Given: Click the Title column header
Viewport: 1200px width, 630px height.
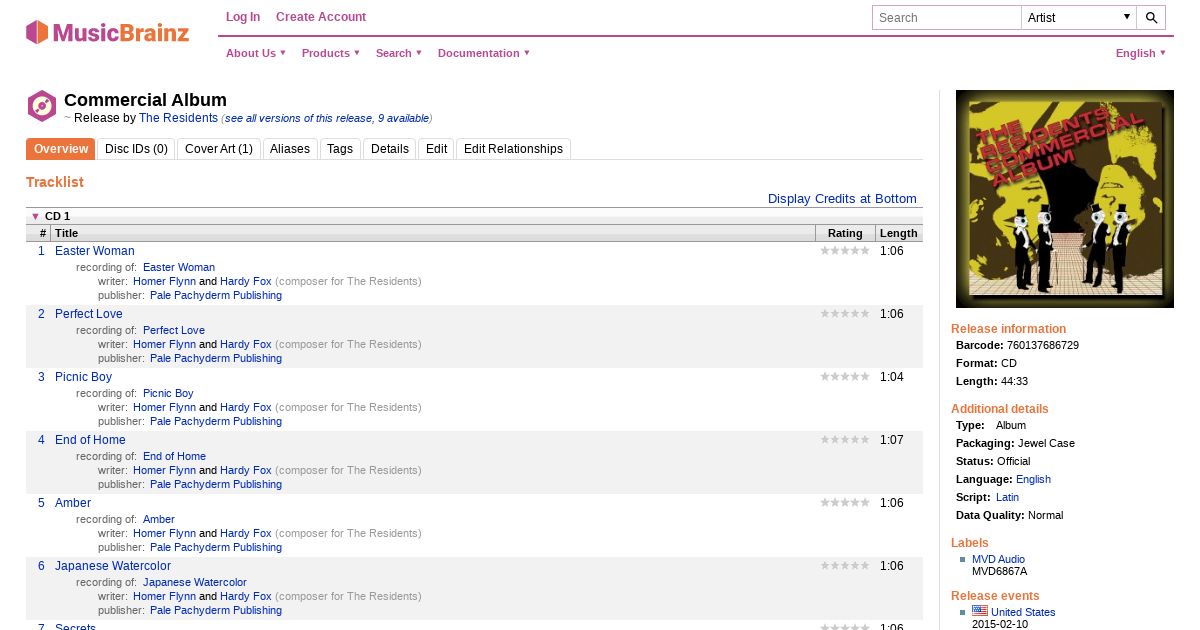Looking at the screenshot, I should point(433,233).
